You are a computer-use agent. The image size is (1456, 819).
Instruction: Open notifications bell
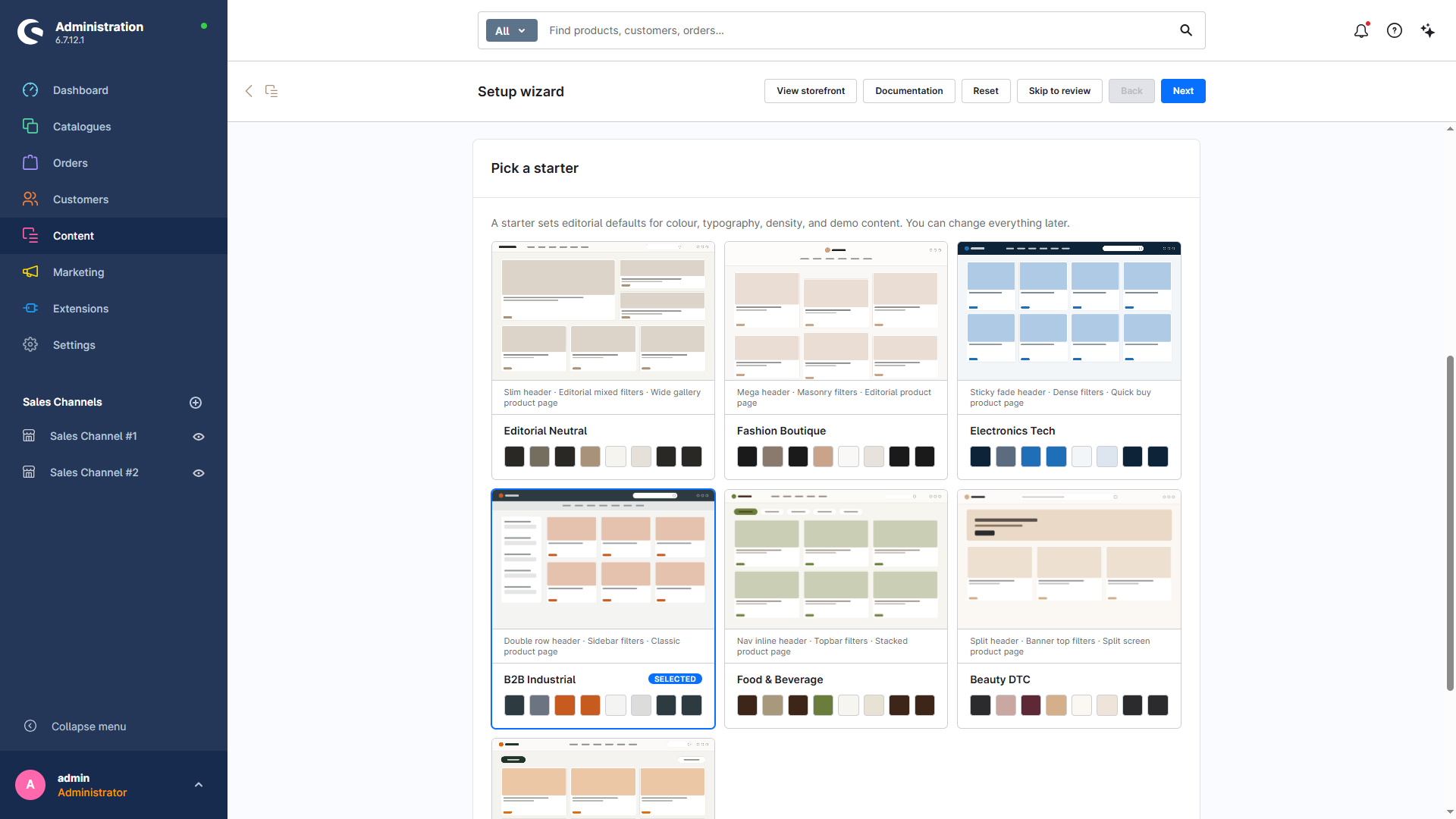[x=1361, y=30]
